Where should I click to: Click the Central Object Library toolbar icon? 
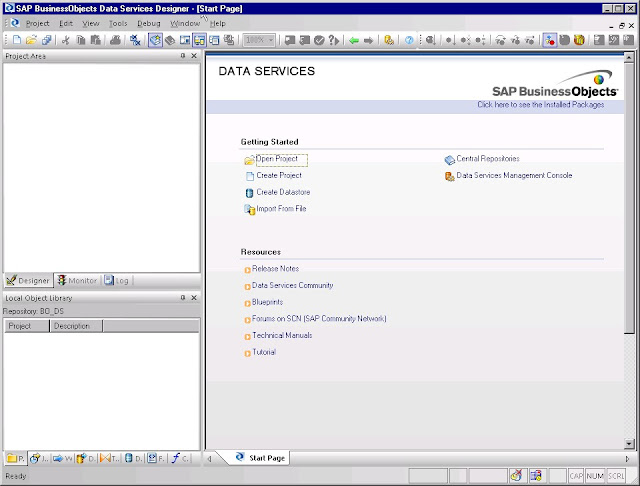pos(170,40)
